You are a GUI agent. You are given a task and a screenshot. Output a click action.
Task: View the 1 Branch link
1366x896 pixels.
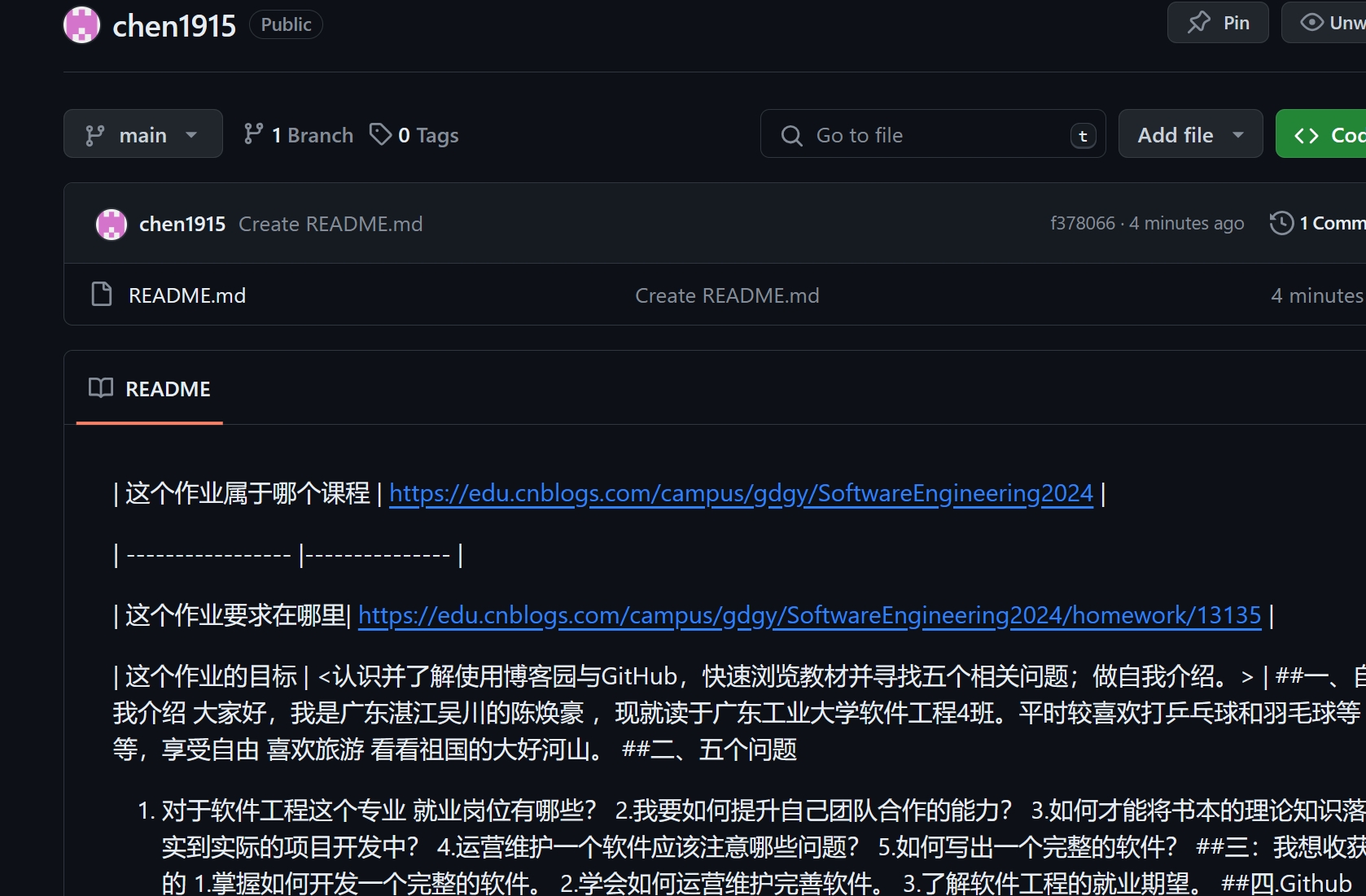298,134
